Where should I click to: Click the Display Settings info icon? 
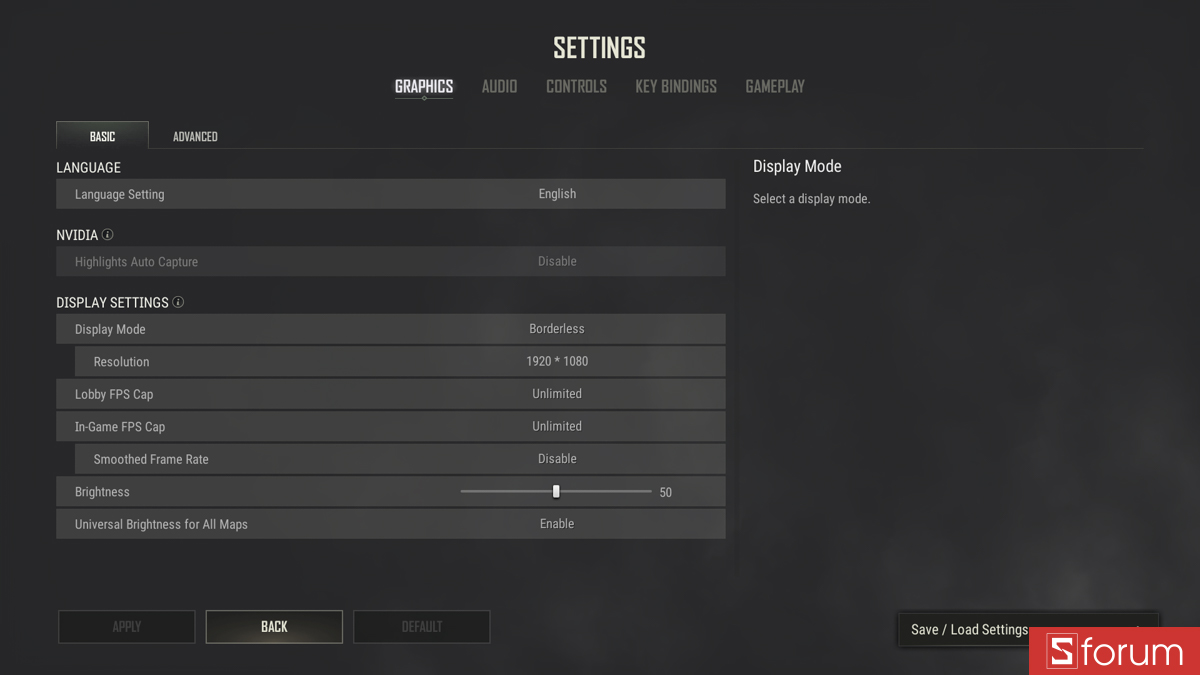tap(178, 302)
